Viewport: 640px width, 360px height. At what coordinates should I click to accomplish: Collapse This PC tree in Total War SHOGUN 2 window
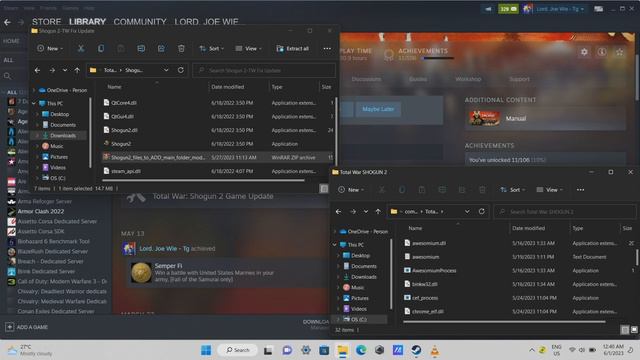click(335, 245)
